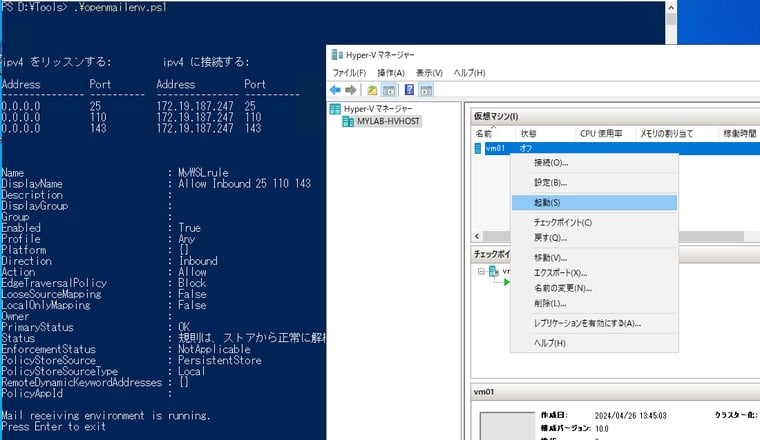Click 'Press Enter to exit' line in PowerShell
Screen dimensions: 760x440
tap(53, 426)
